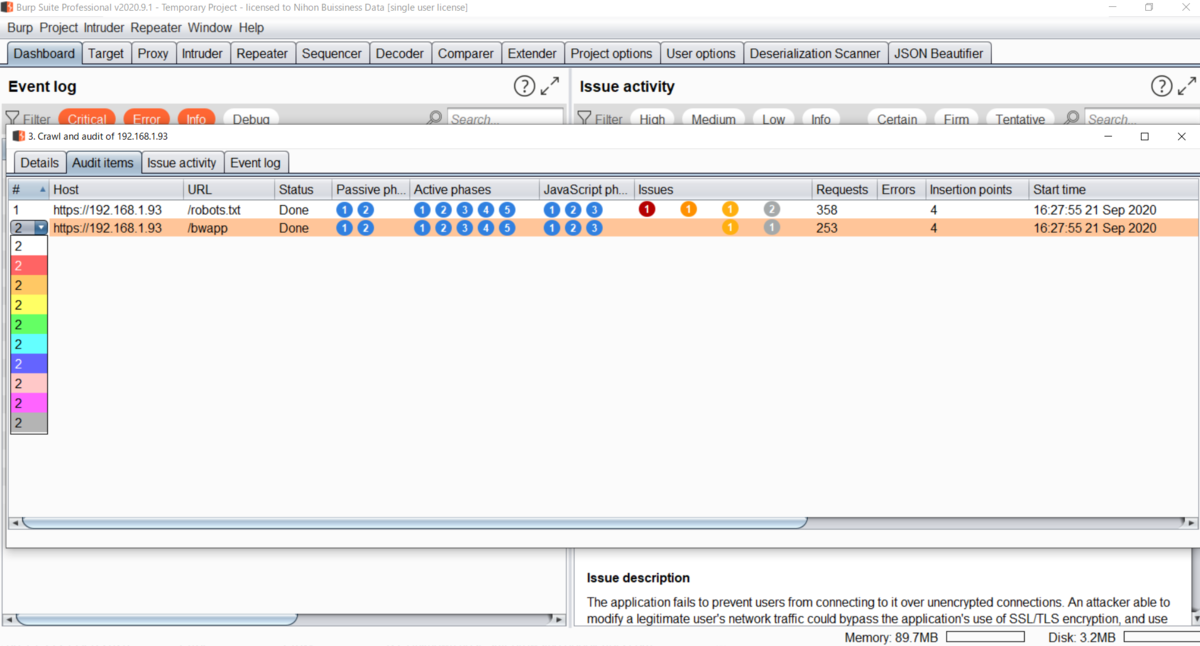Open Event log tab in crawl window
The image size is (1200, 646).
click(x=255, y=162)
